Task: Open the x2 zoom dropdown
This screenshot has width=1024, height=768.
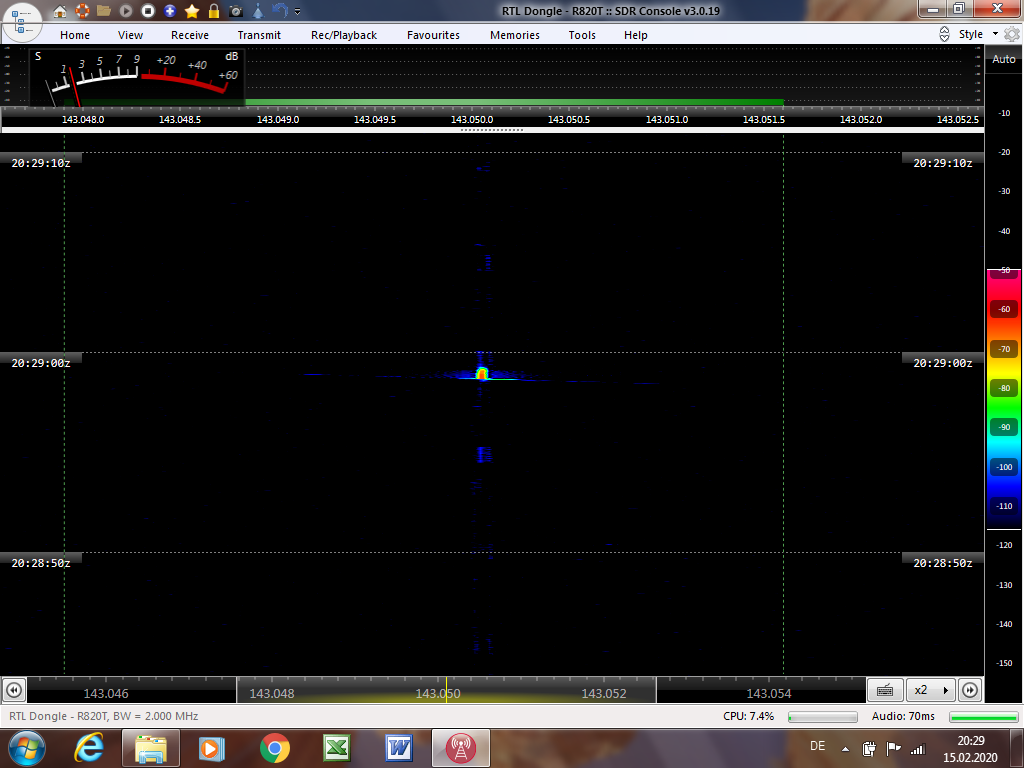Action: pyautogui.click(x=931, y=690)
